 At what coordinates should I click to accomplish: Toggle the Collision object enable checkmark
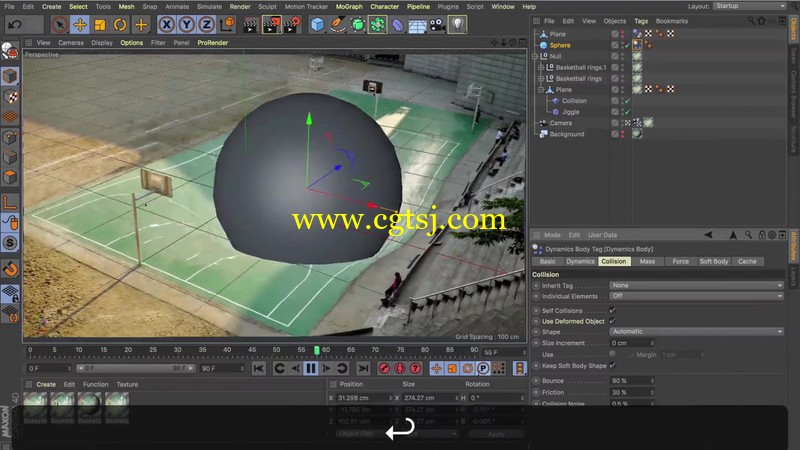(x=628, y=101)
